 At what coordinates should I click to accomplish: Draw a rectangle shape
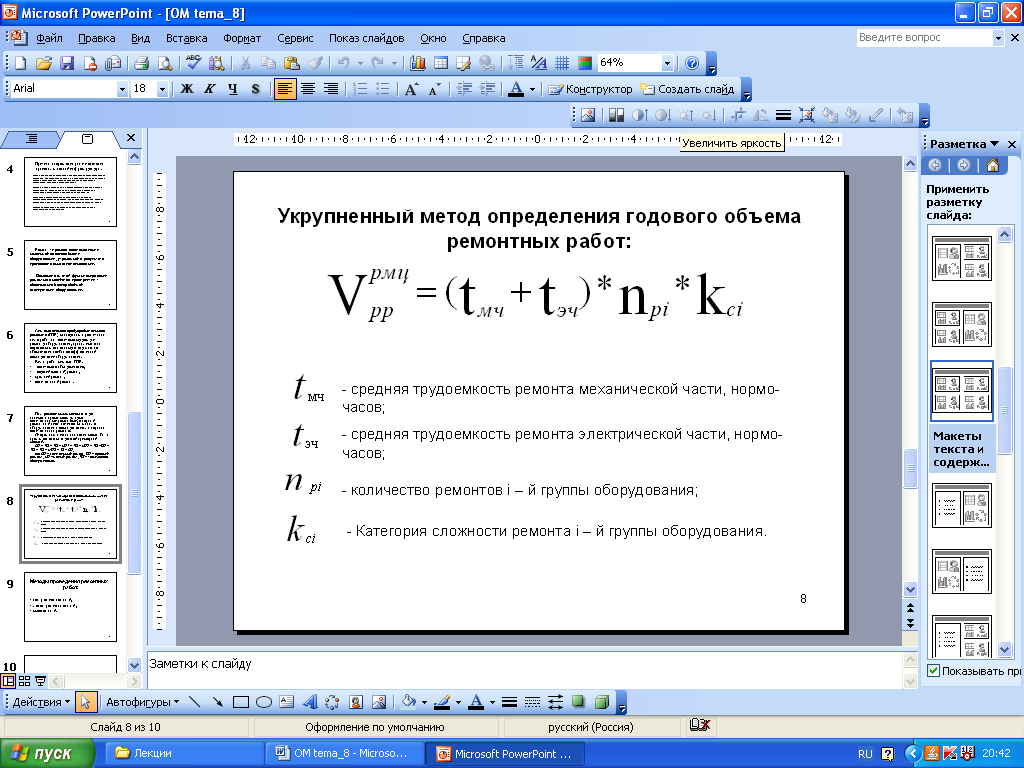click(x=241, y=702)
